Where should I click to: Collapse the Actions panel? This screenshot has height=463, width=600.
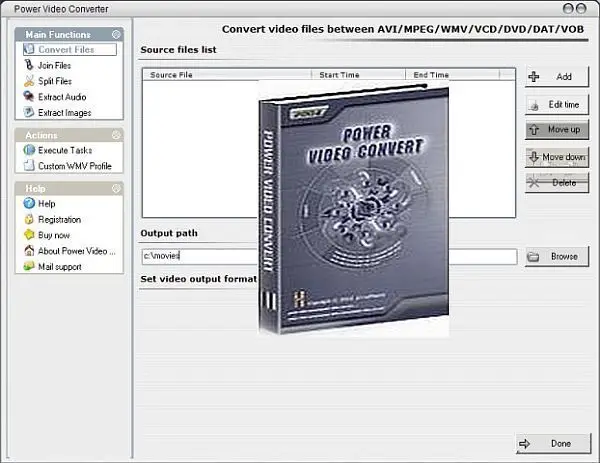point(116,135)
